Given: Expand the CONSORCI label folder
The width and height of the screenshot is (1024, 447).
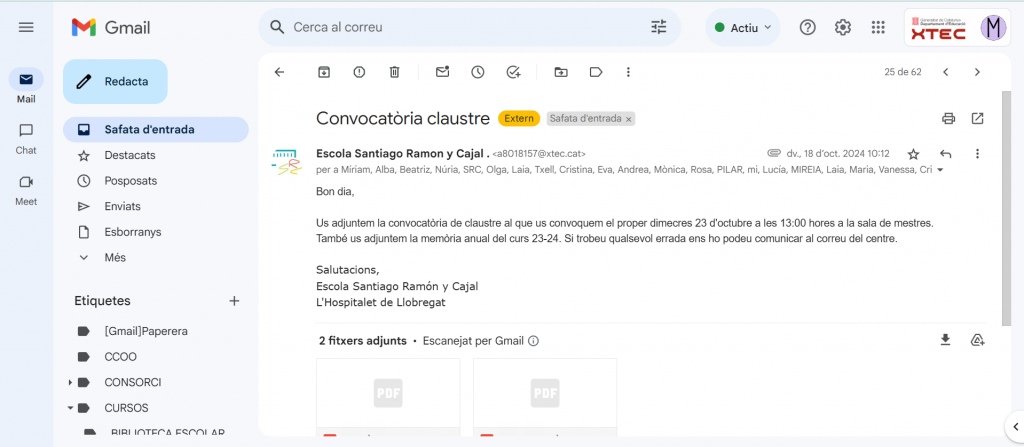Looking at the screenshot, I should [x=71, y=383].
